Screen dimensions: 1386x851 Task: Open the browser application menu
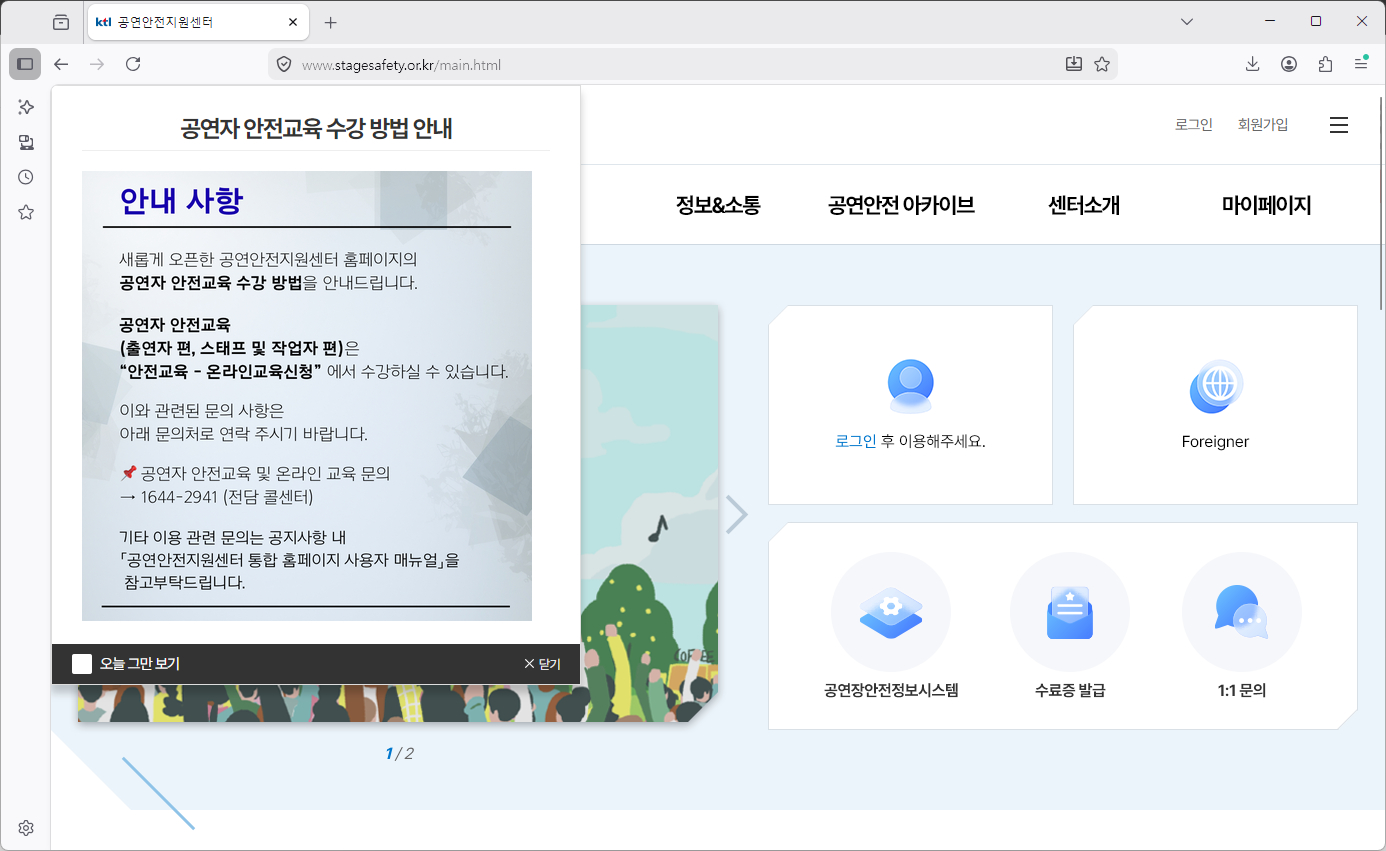pos(1361,64)
